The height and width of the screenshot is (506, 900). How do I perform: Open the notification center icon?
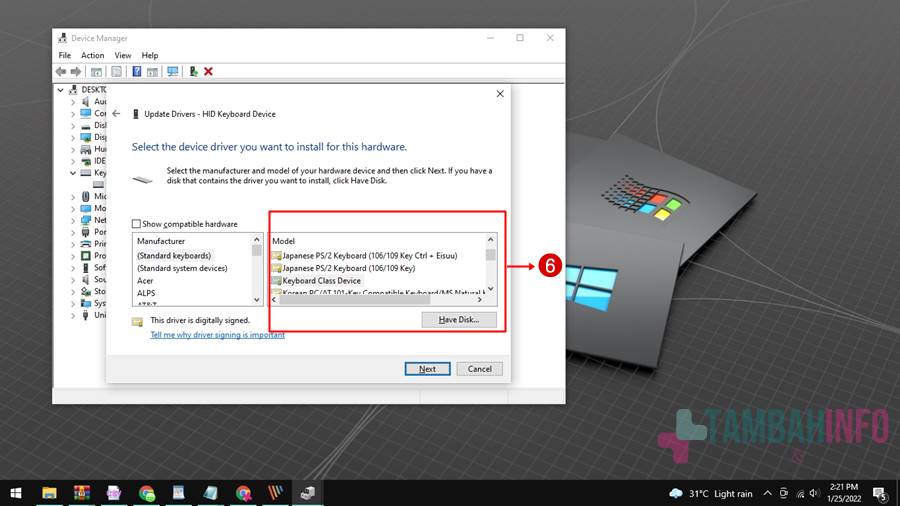click(x=880, y=493)
